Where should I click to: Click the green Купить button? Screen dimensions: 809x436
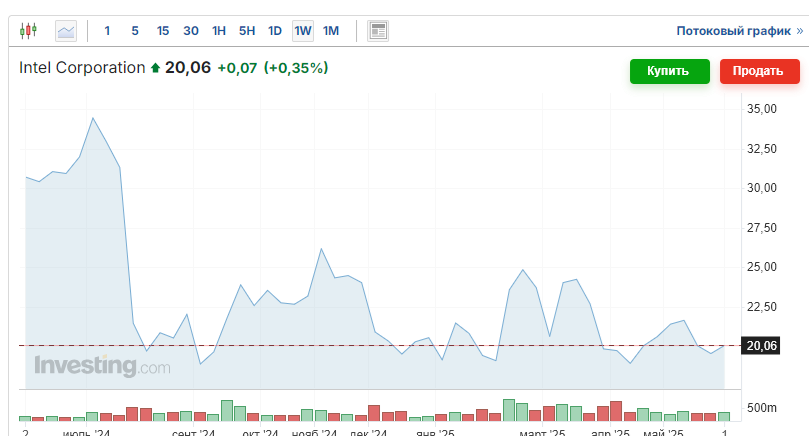670,71
